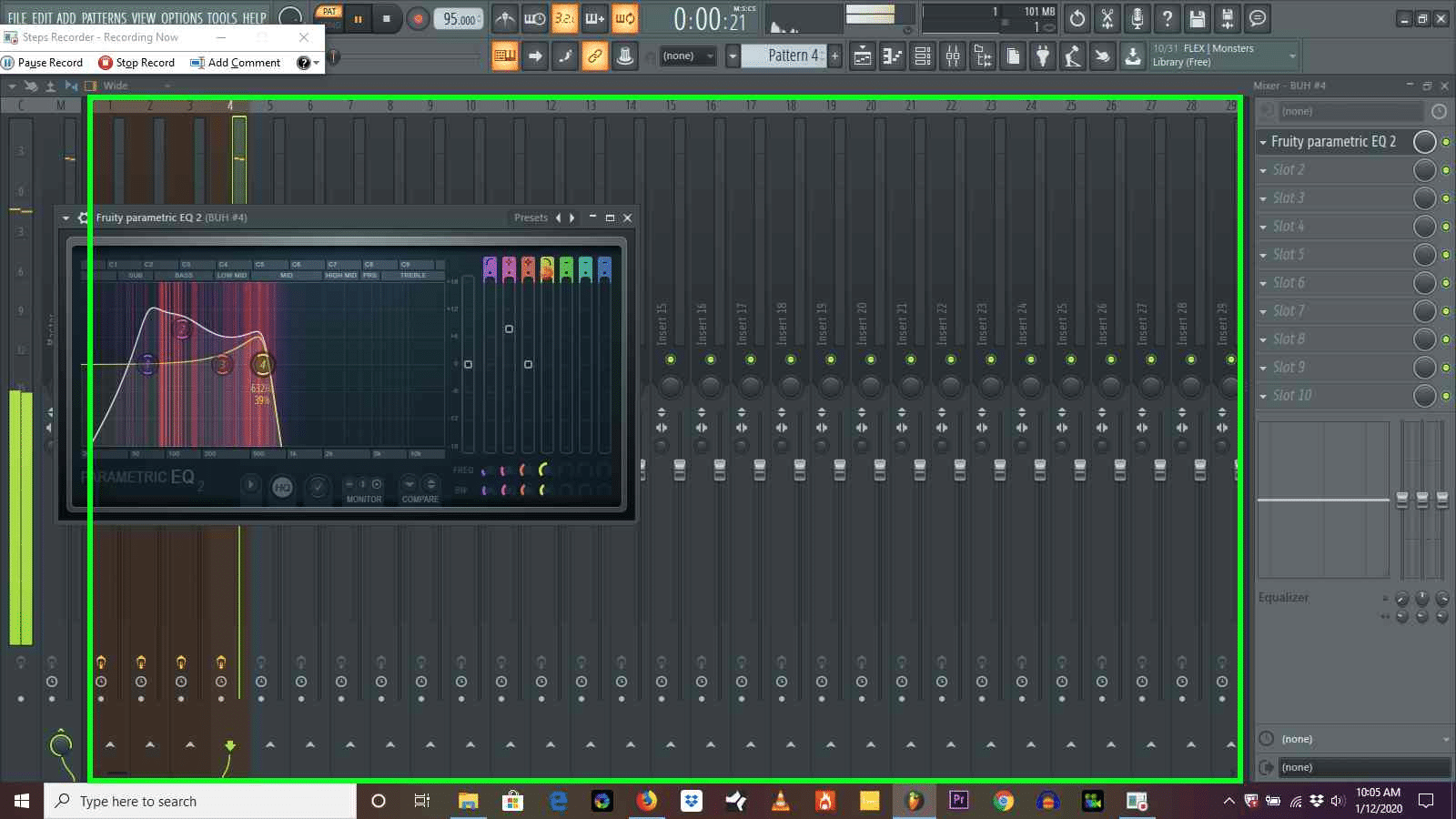Toggle the 3-2-1 countdown before recording
Screen dimensions: 1456x819
[564, 18]
